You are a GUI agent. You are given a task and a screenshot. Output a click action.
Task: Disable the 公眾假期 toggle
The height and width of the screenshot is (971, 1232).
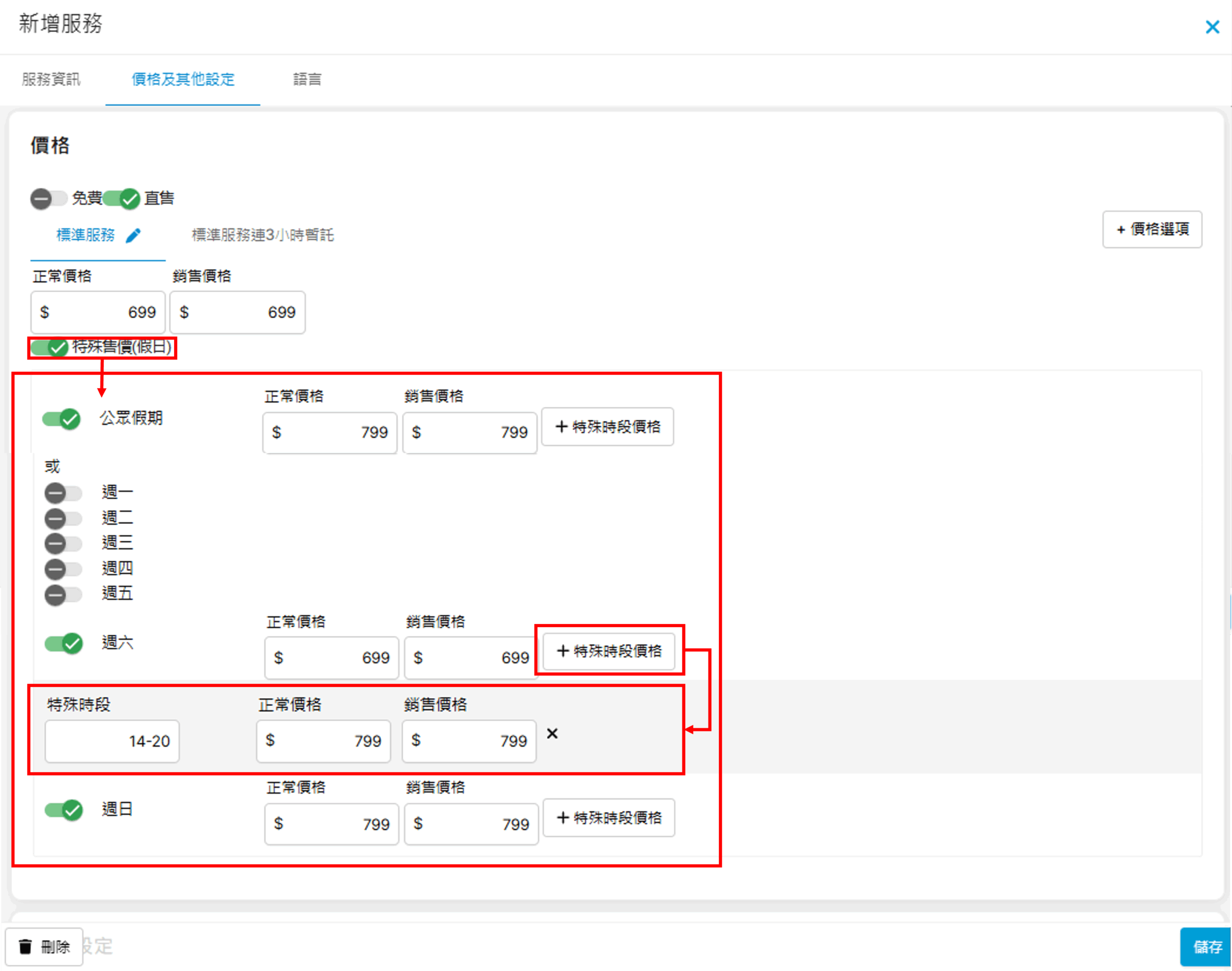tap(62, 419)
